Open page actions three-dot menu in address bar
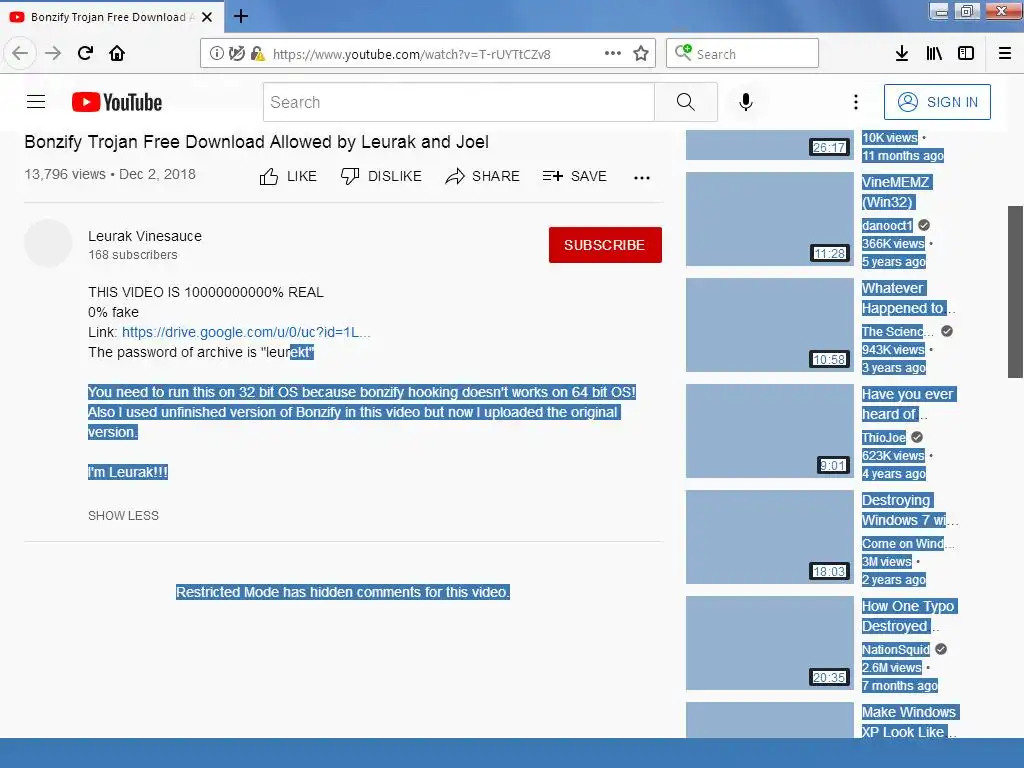The height and width of the screenshot is (768, 1024). 613,54
